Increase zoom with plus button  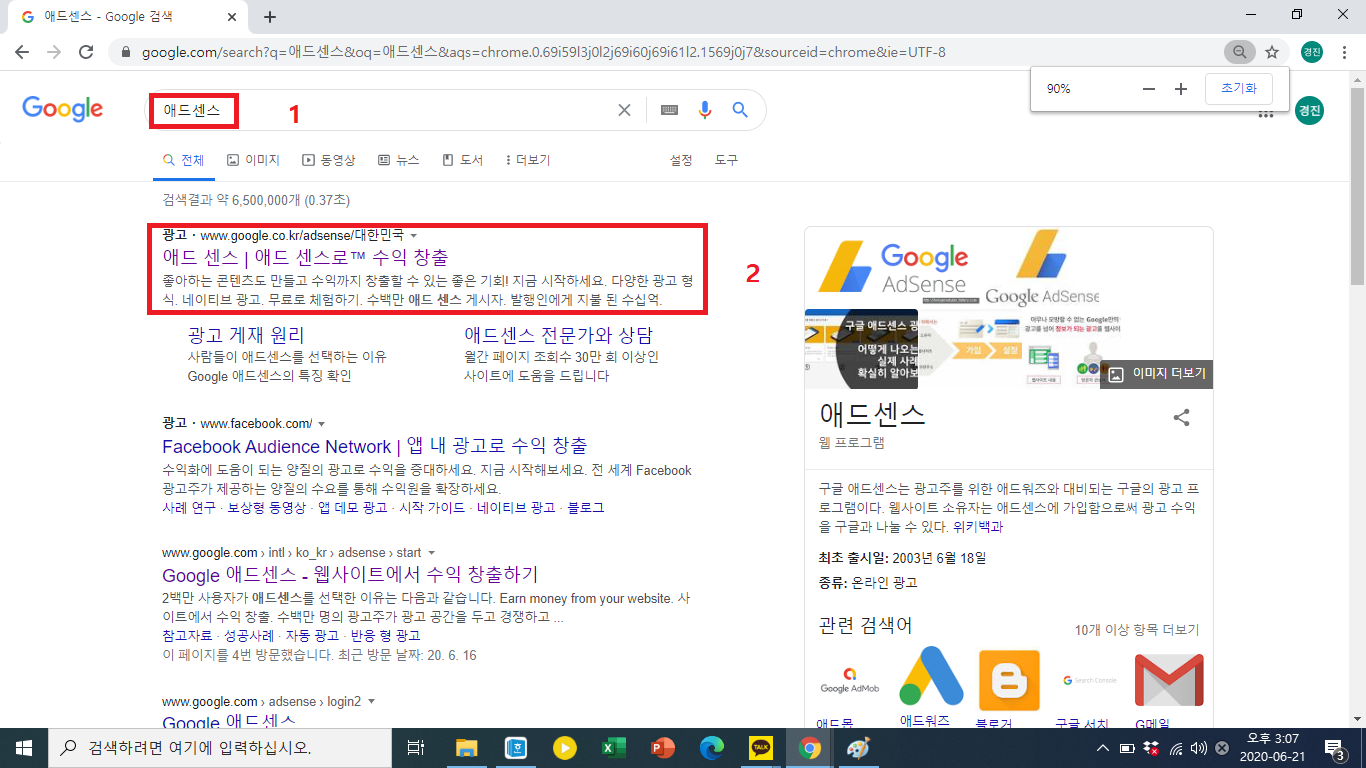[1181, 89]
